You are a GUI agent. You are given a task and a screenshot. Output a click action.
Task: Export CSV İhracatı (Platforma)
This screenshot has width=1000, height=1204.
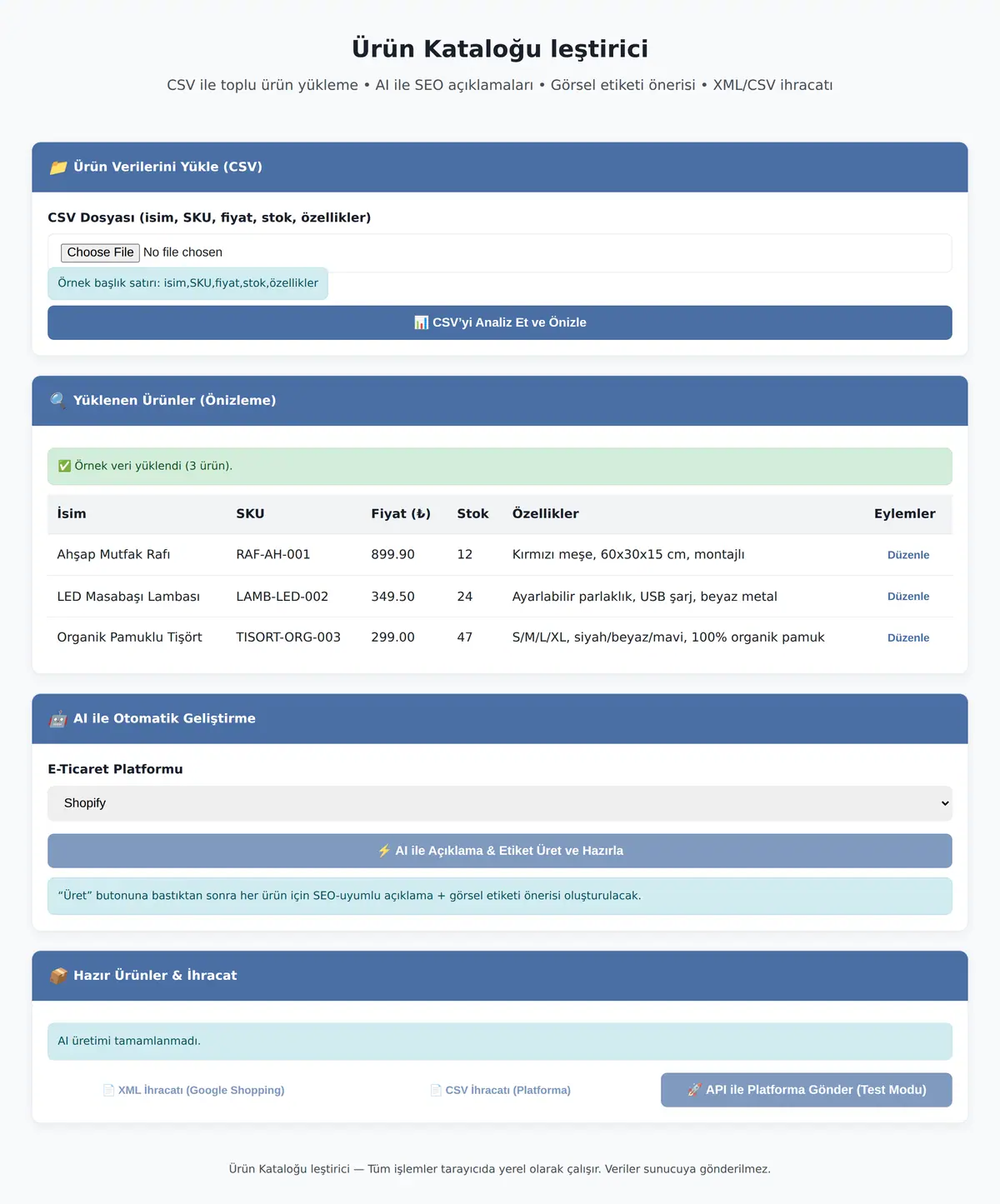pyautogui.click(x=500, y=1090)
